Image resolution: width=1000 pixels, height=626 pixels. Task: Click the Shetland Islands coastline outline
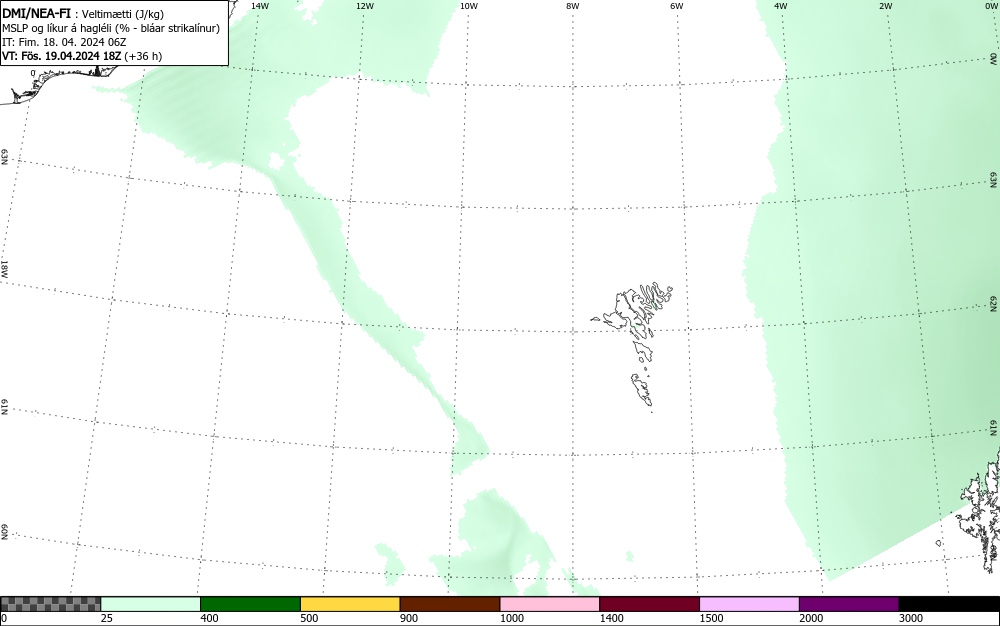(980, 510)
